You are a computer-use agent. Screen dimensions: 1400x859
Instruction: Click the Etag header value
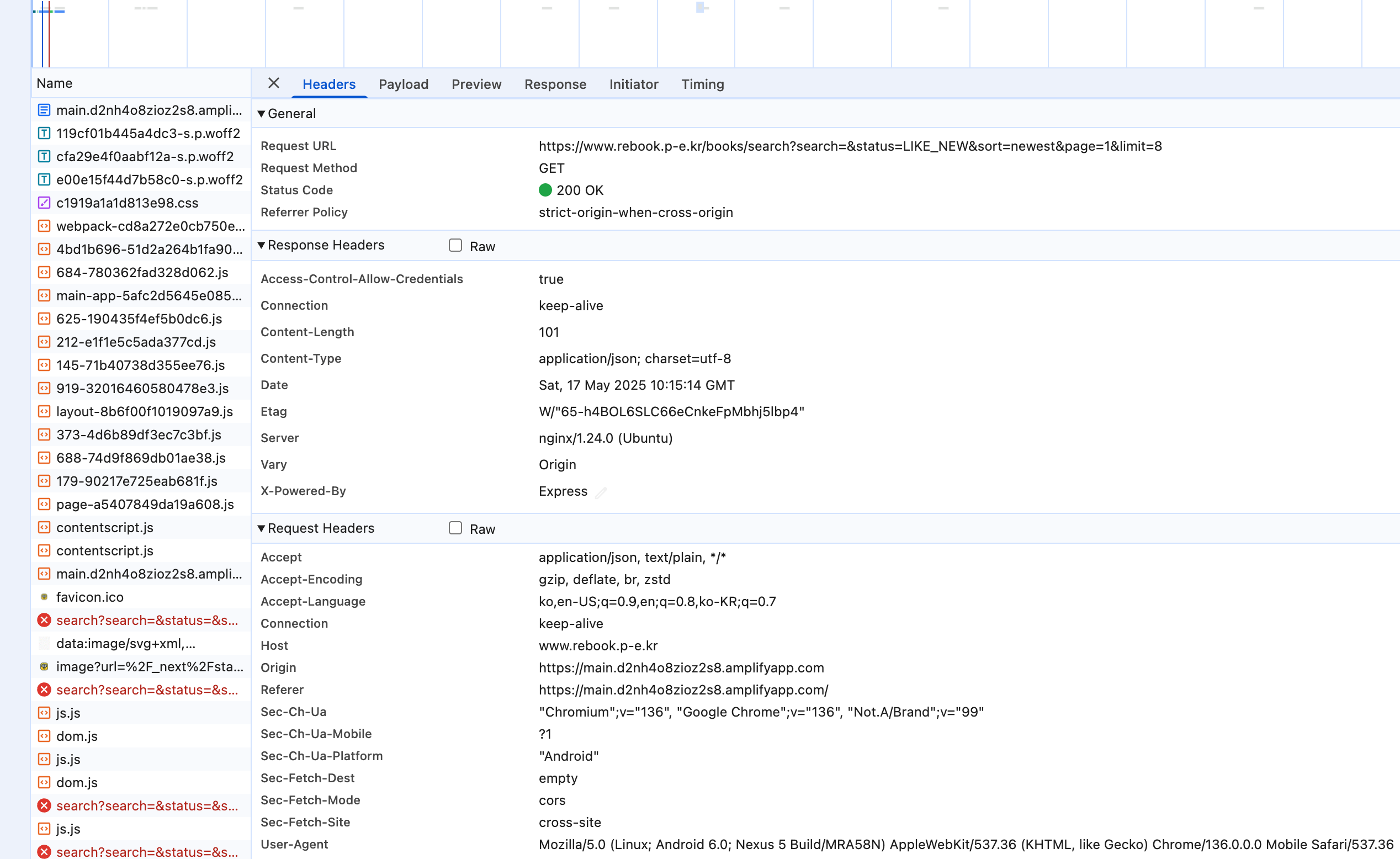tap(672, 411)
